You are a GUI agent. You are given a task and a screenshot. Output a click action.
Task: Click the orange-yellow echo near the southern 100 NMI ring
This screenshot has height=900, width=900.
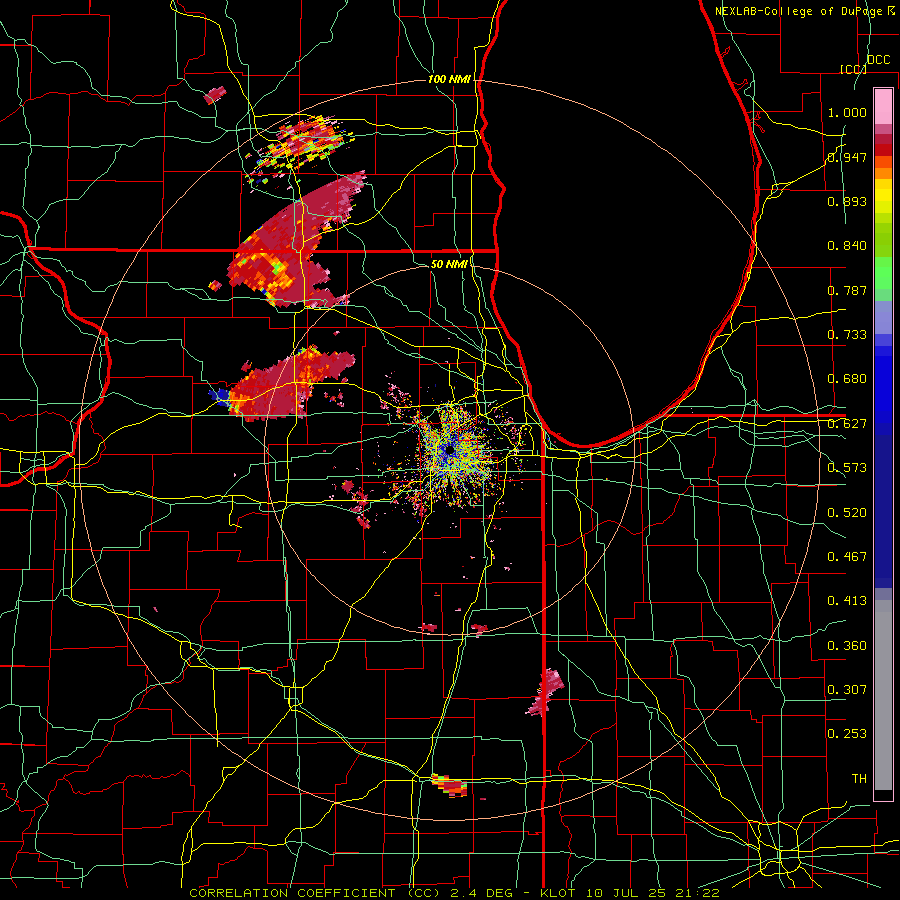pos(449,785)
